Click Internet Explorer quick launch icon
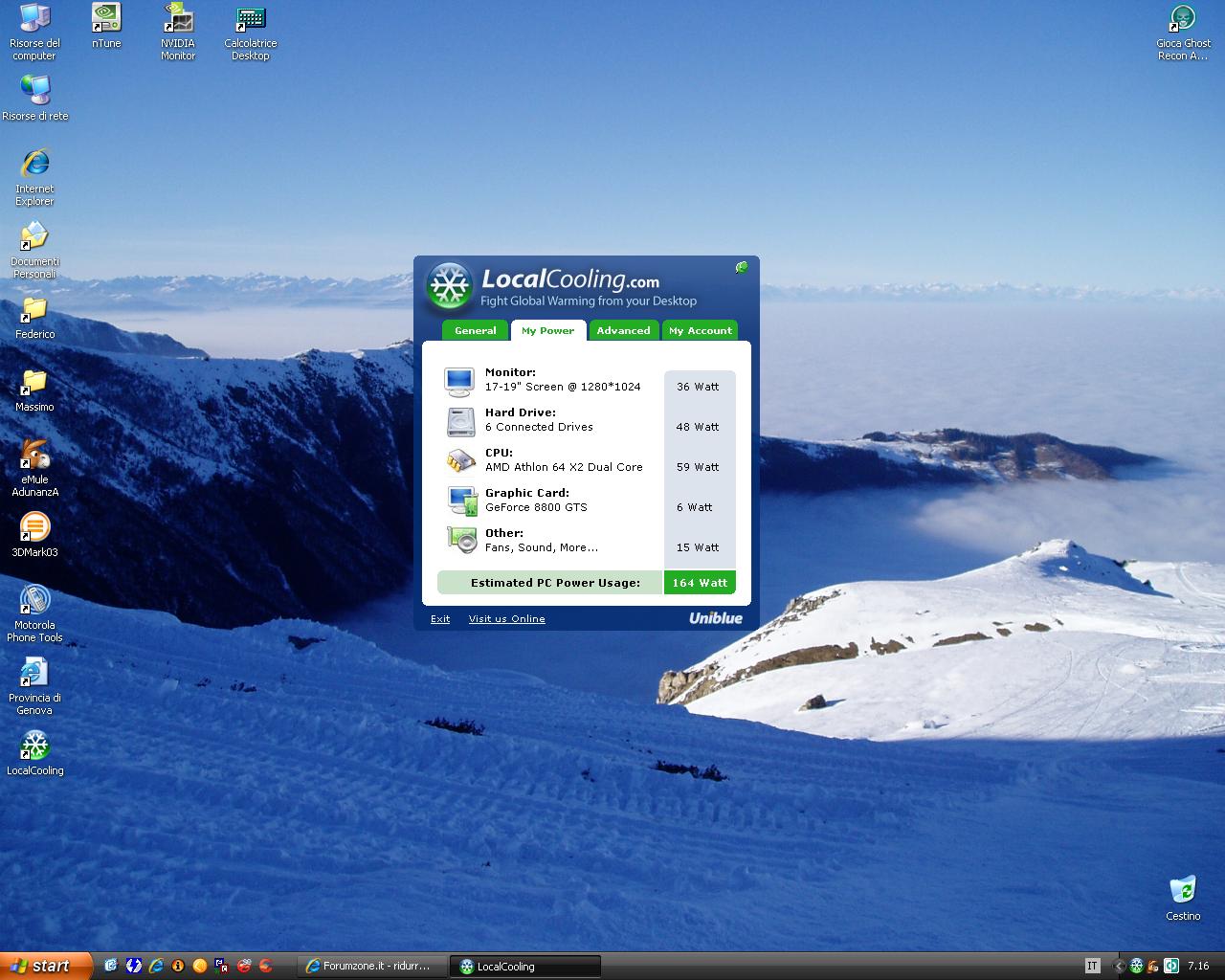1225x980 pixels. (156, 966)
